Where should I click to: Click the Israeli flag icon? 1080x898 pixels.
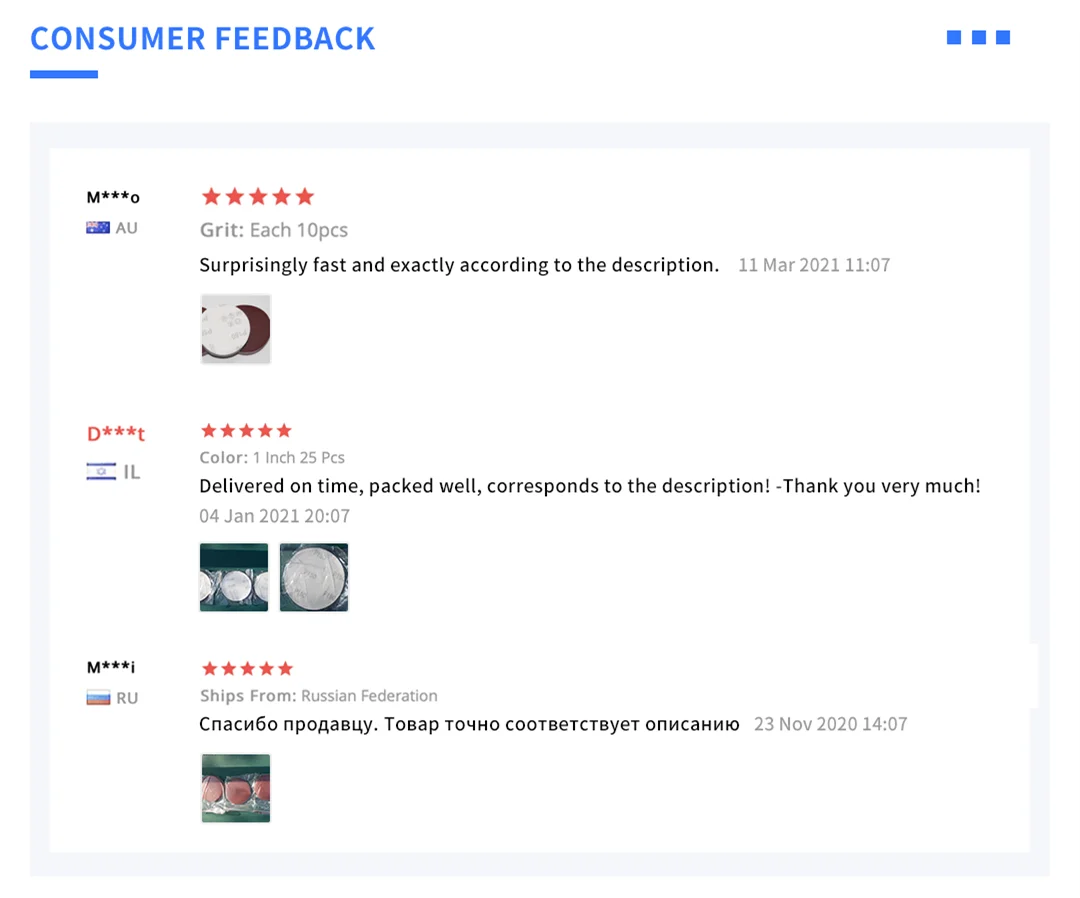[101, 472]
